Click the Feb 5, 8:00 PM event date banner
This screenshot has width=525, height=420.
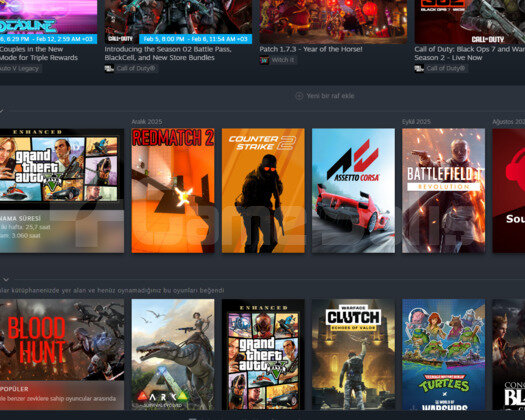point(196,39)
